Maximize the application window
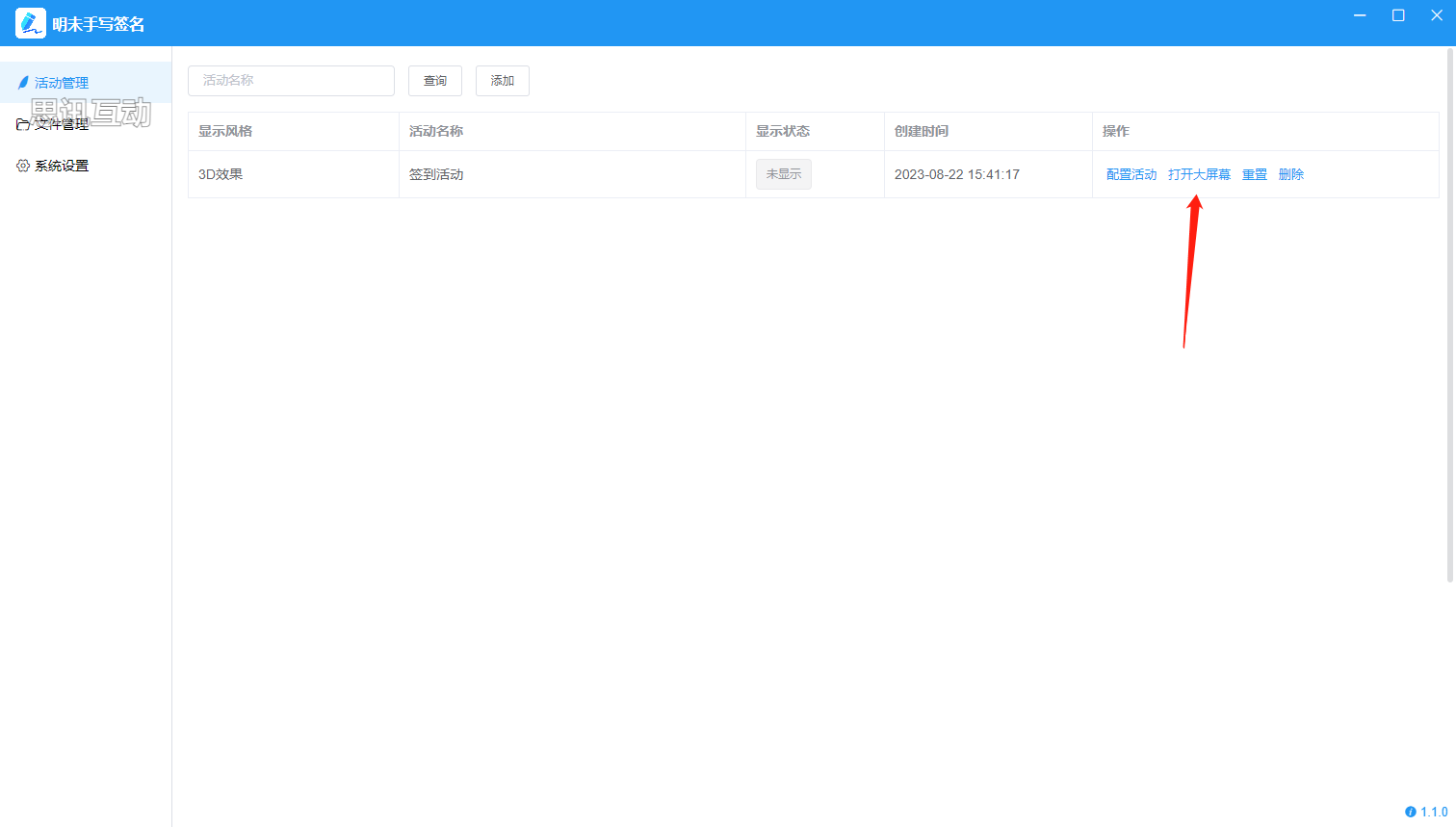The image size is (1456, 827). point(1398,15)
